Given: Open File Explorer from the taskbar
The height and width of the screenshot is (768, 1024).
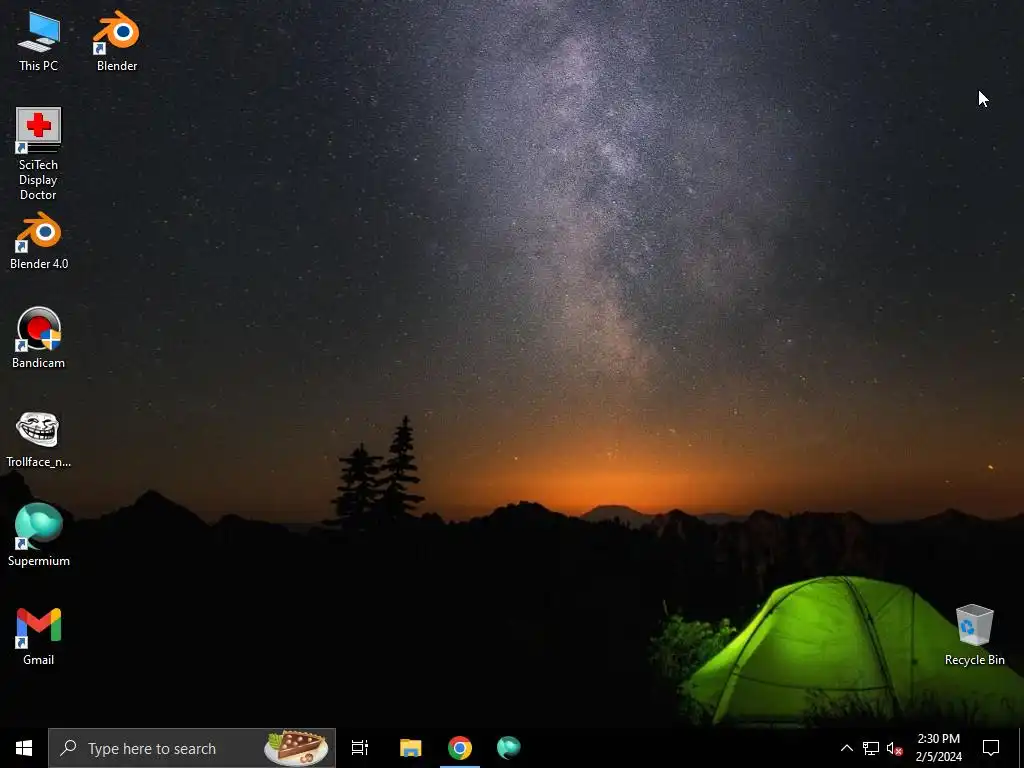Looking at the screenshot, I should click(410, 748).
